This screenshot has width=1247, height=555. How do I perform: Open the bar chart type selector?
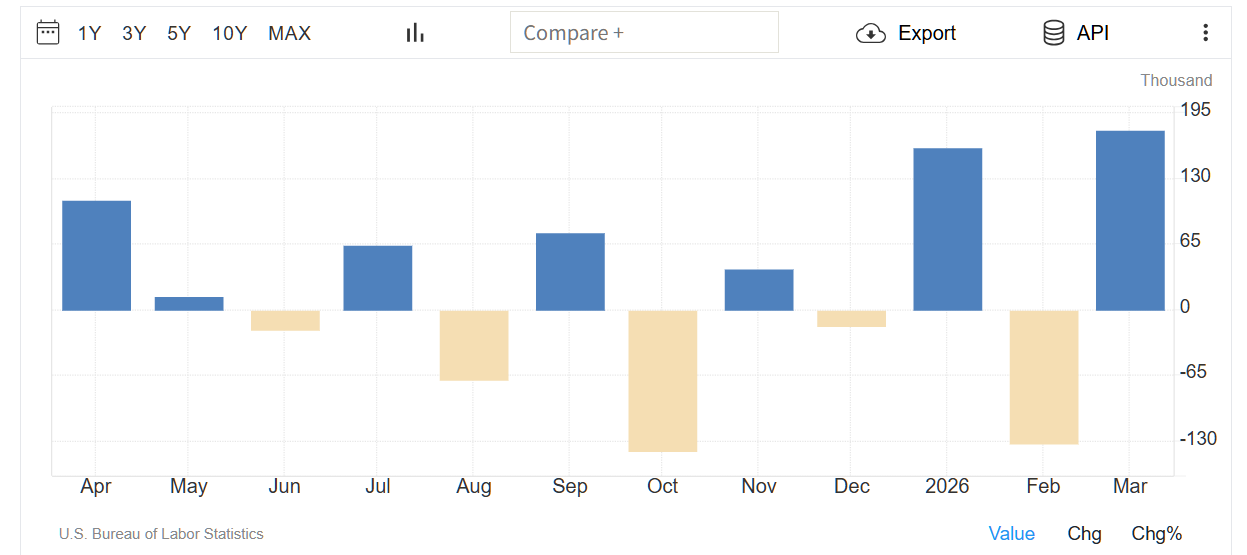(415, 33)
